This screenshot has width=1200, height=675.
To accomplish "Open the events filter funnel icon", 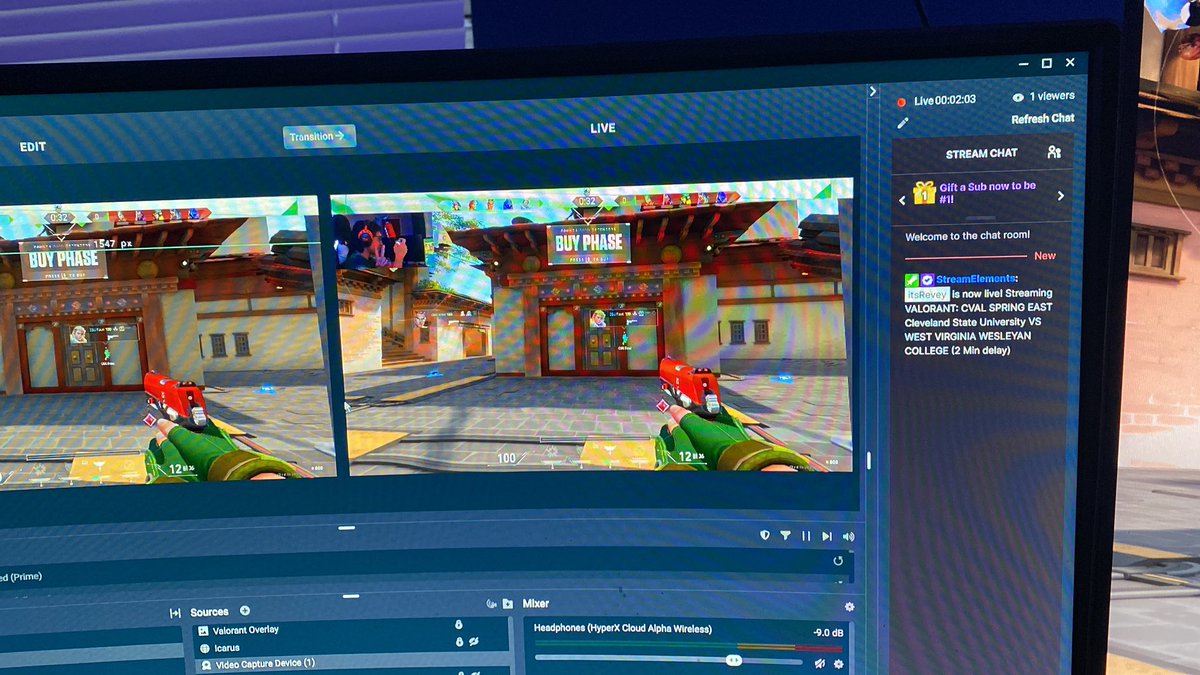I will click(785, 536).
